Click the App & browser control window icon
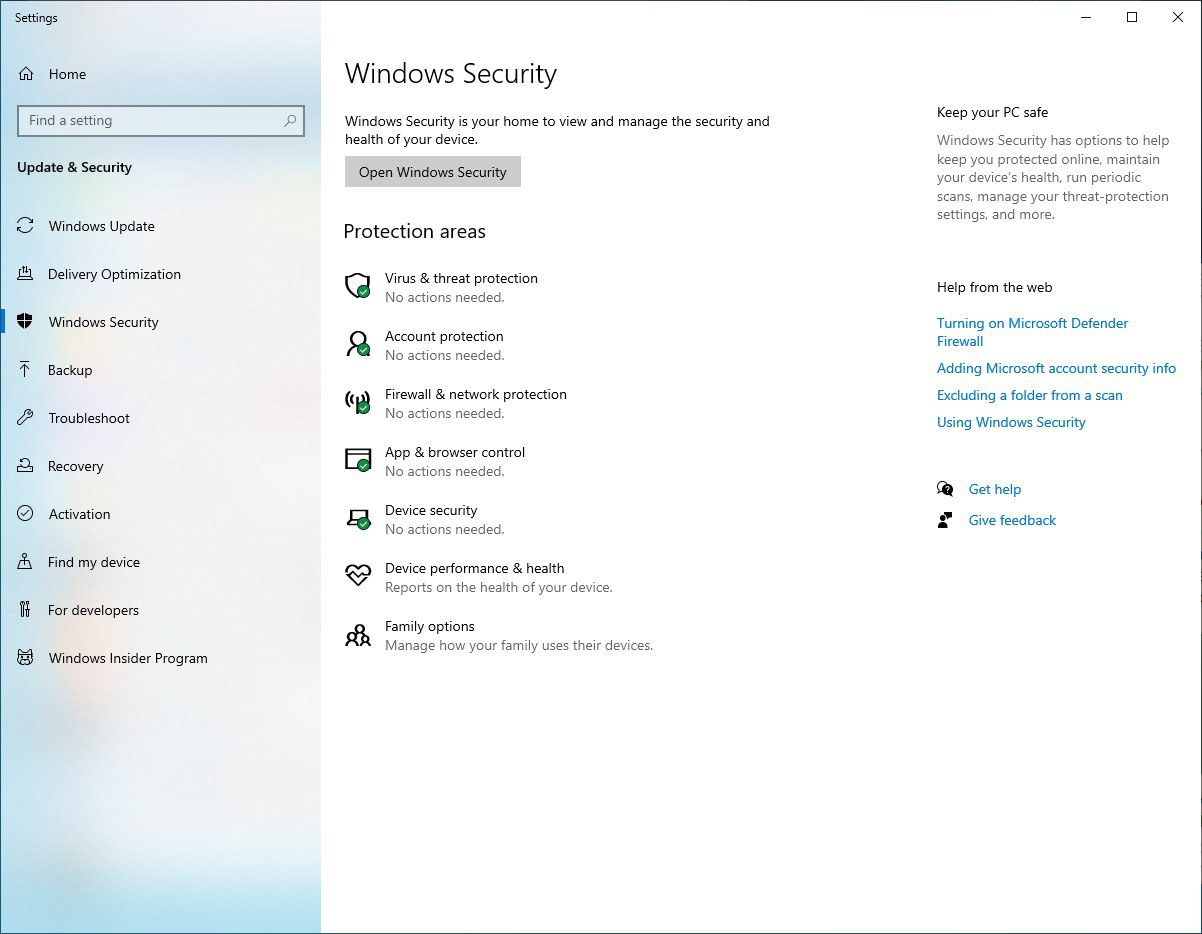 tap(358, 461)
